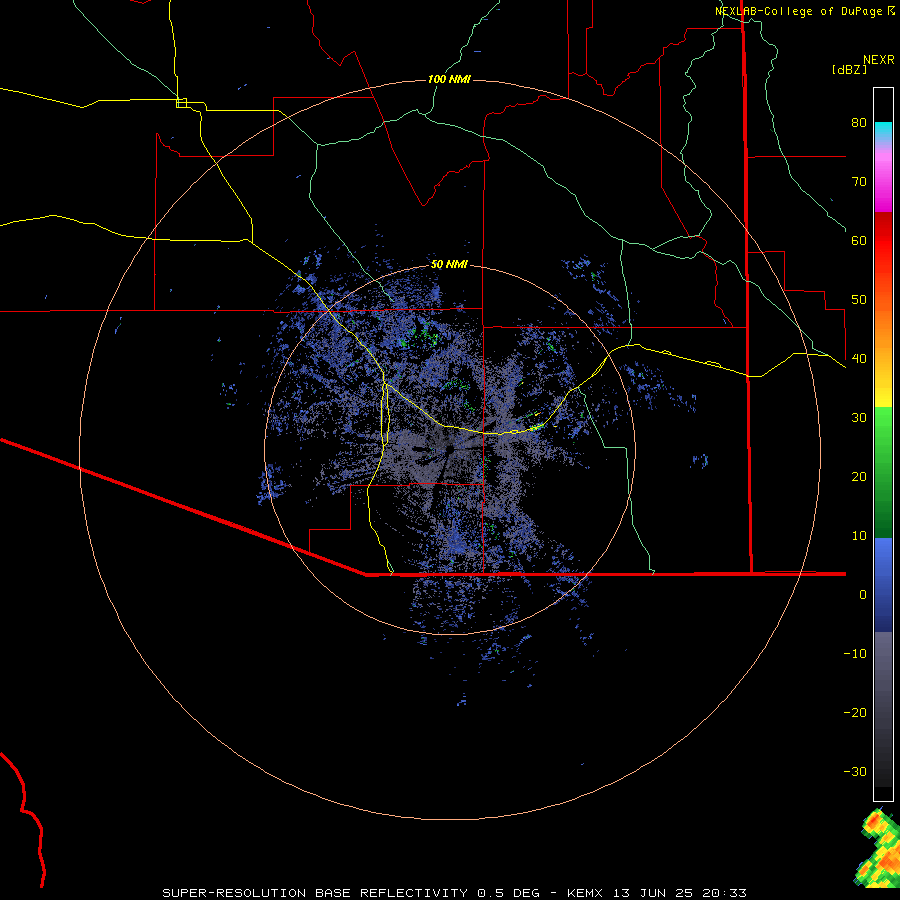Click the -10 dBZ scale value
Viewport: 900px width, 900px height.
pyautogui.click(x=855, y=654)
